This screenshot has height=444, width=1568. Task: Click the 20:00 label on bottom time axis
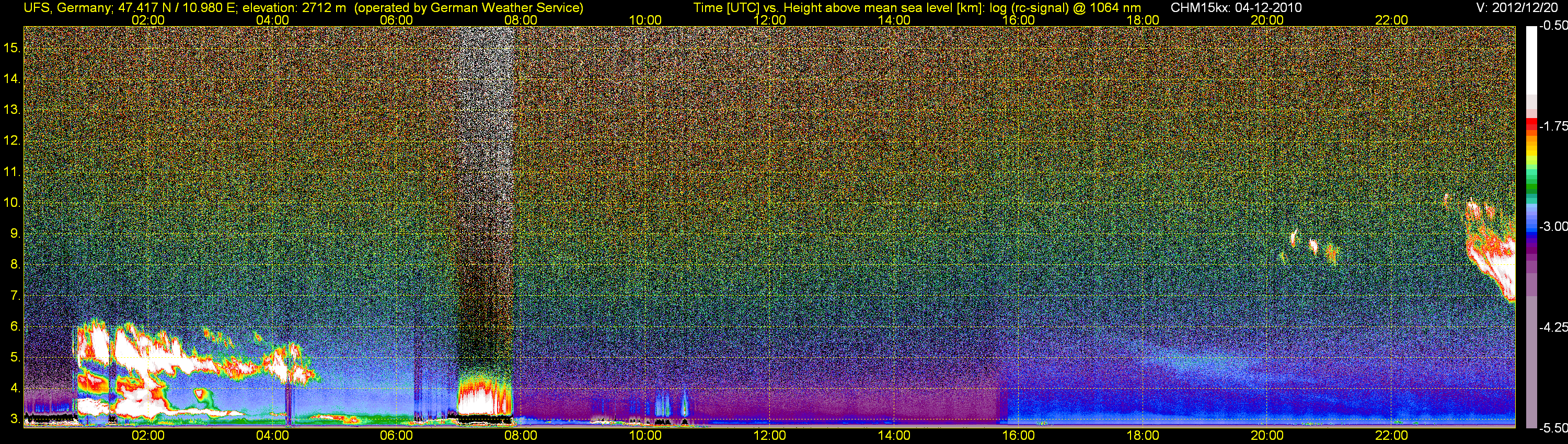(x=1267, y=436)
